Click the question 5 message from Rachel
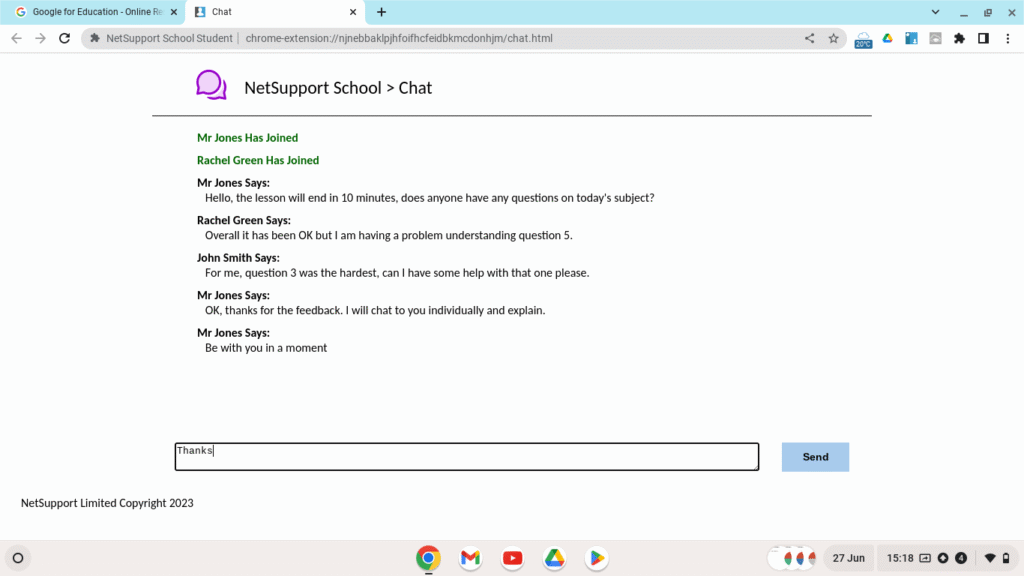This screenshot has height=576, width=1024. [389, 235]
